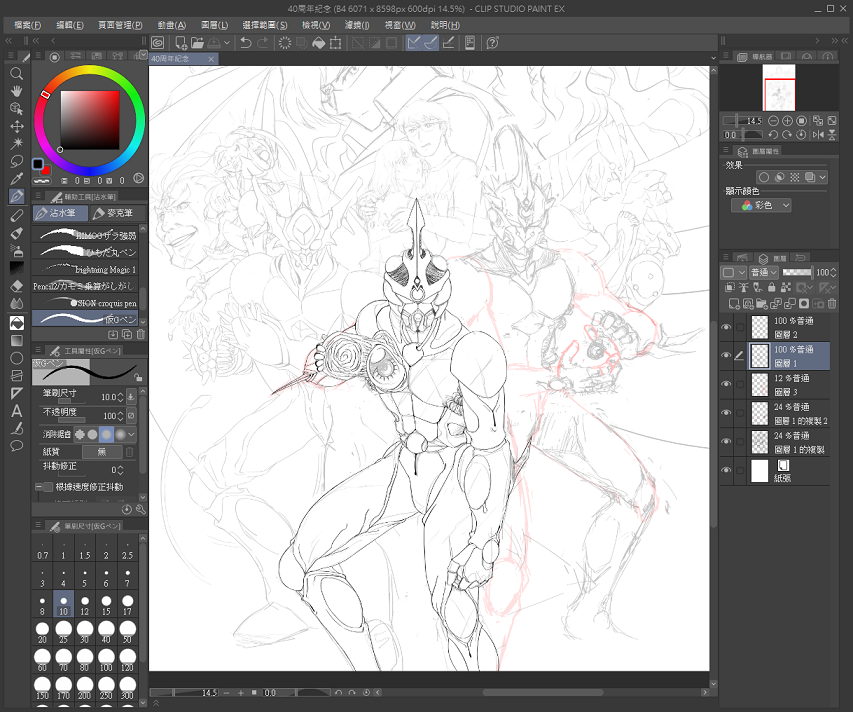
Task: Hide layer 圖層 3 via eye icon
Action: point(726,384)
